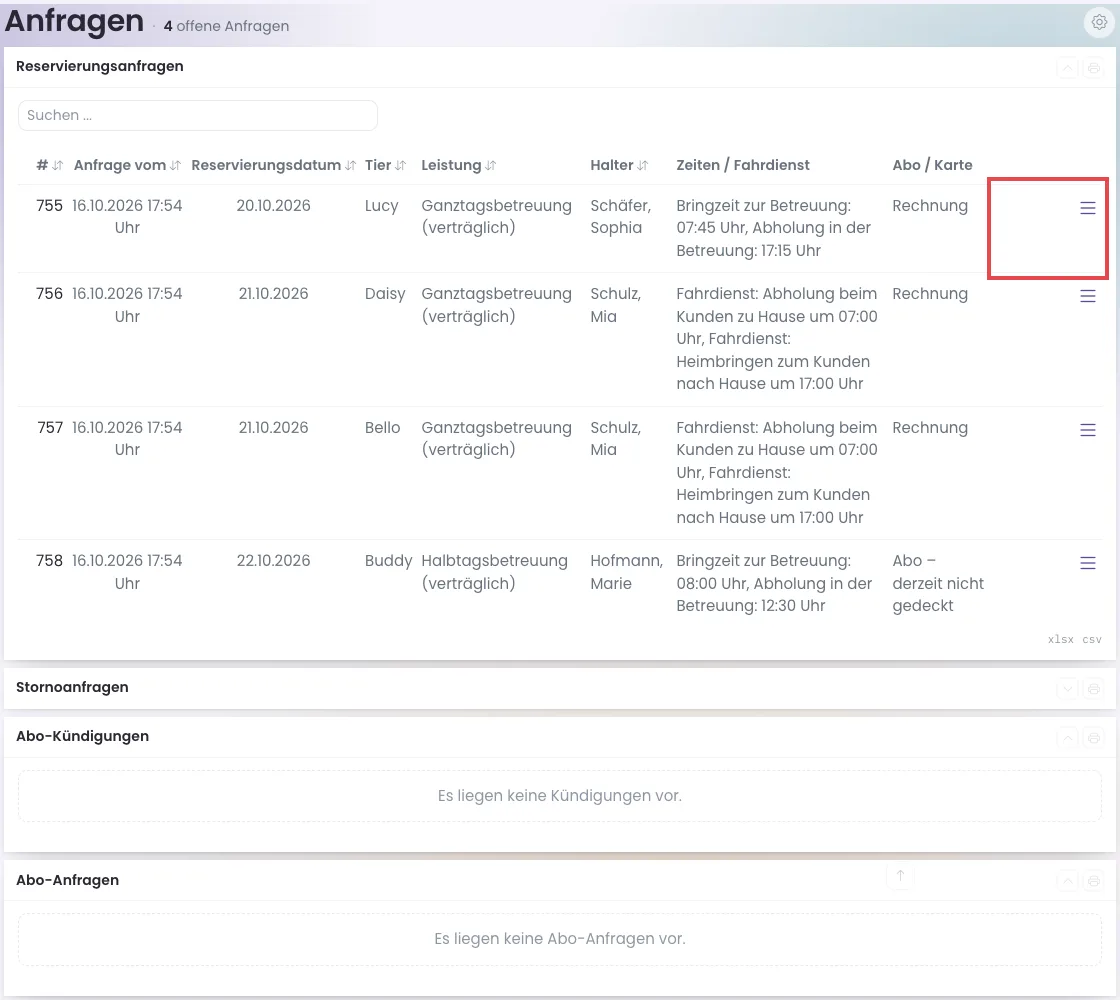Print the Reservierungsanfragen section
Image resolution: width=1120 pixels, height=1000 pixels.
click(1094, 69)
